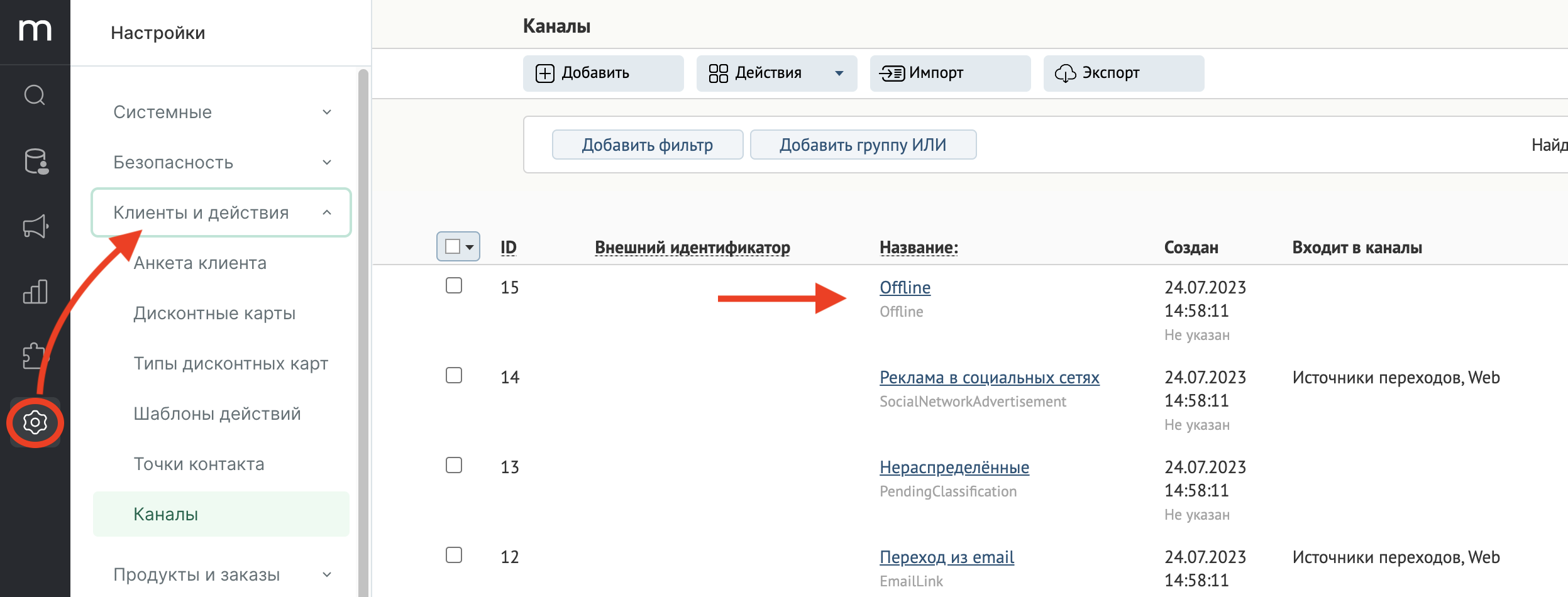The width and height of the screenshot is (1568, 597).
Task: Open the select-all dropdown arrow
Action: point(470,247)
